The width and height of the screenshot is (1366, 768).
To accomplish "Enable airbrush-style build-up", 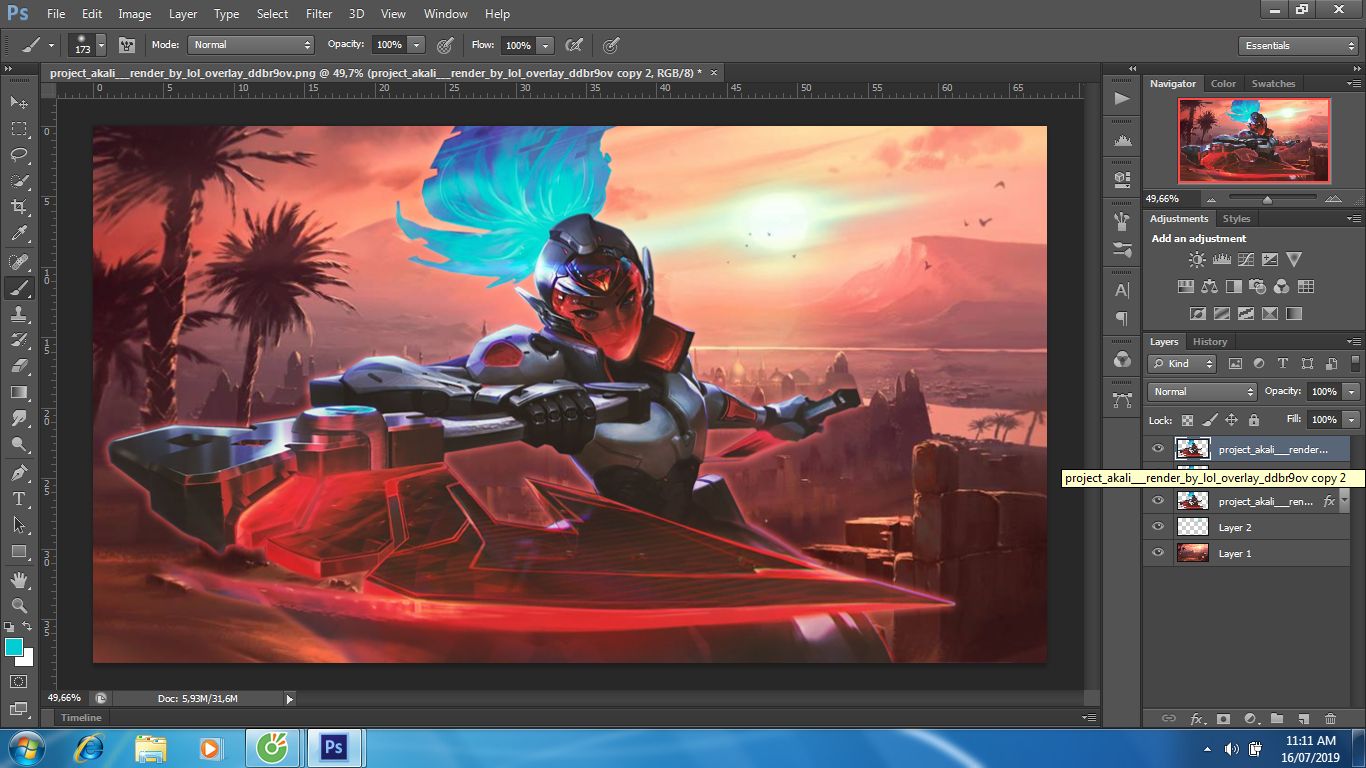I will tap(573, 45).
